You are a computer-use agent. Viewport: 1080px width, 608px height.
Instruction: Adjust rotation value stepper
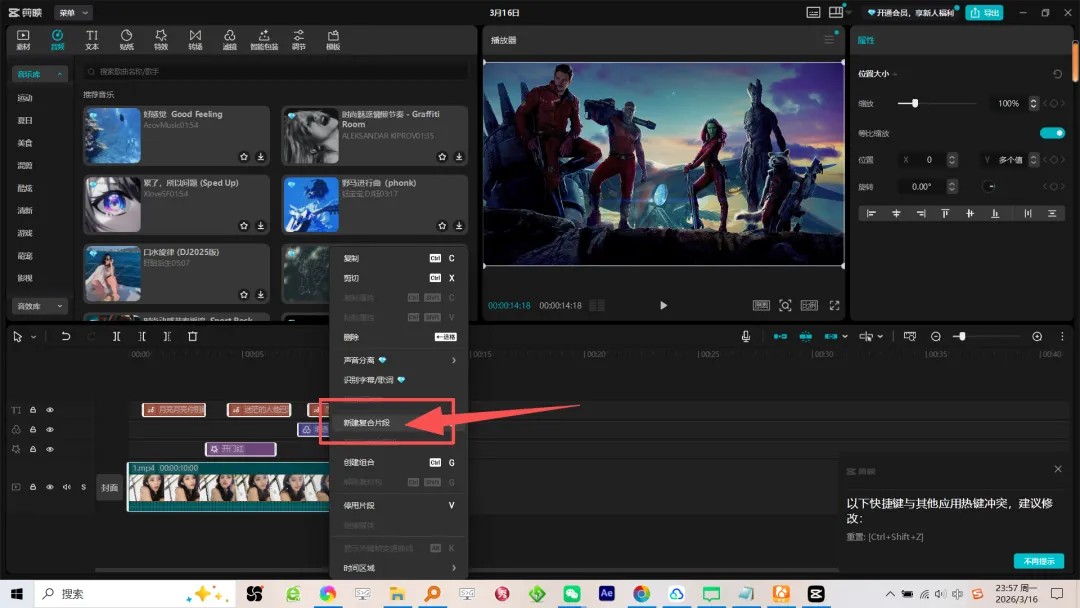(952, 187)
